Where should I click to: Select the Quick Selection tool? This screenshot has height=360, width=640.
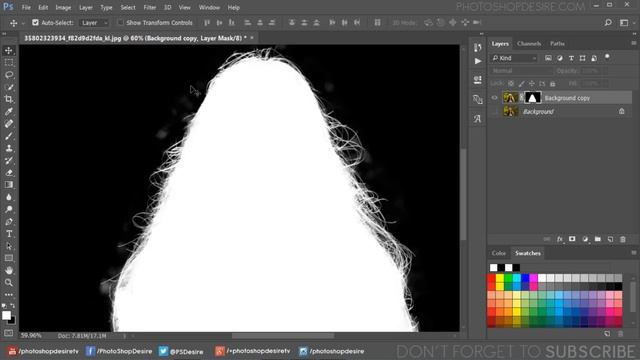9,87
